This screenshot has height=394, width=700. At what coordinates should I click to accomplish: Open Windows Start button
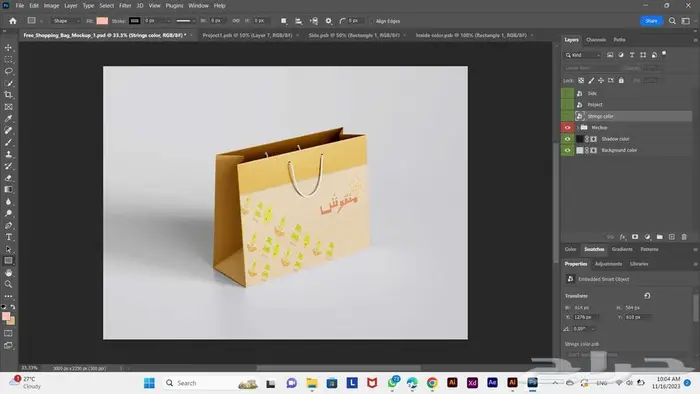(x=149, y=383)
